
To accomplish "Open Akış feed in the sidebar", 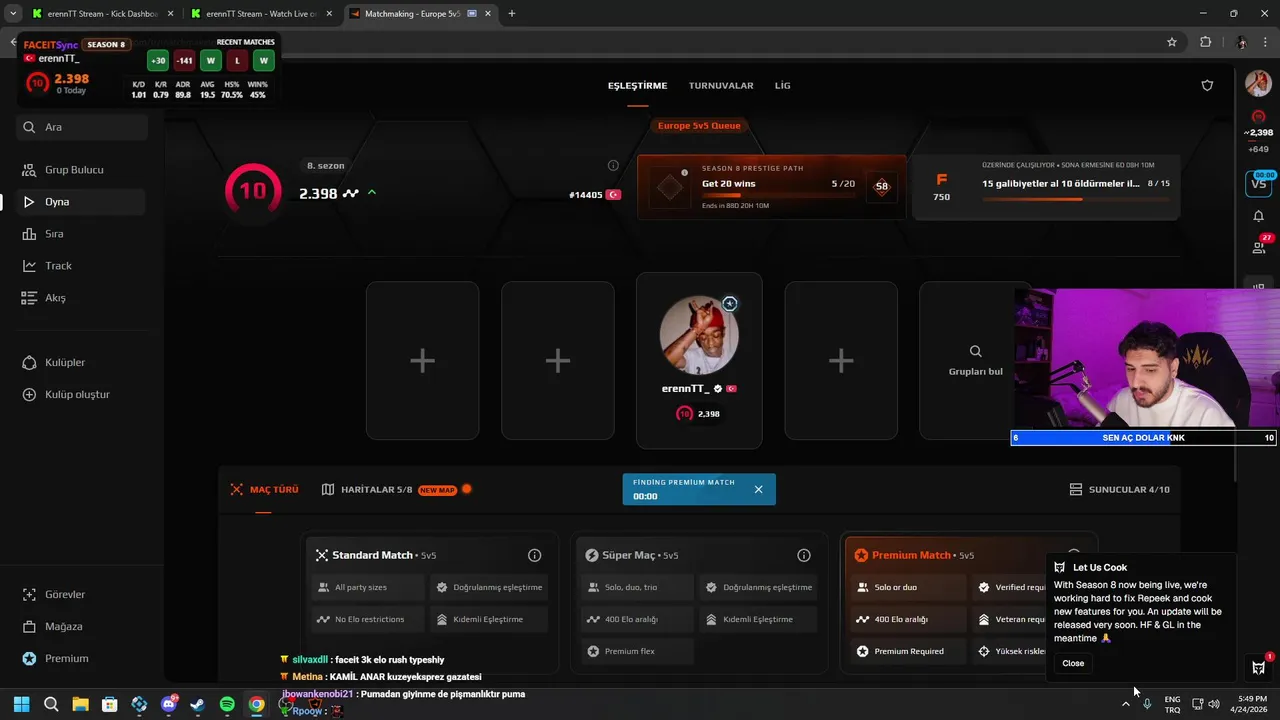I will pyautogui.click(x=82, y=298).
